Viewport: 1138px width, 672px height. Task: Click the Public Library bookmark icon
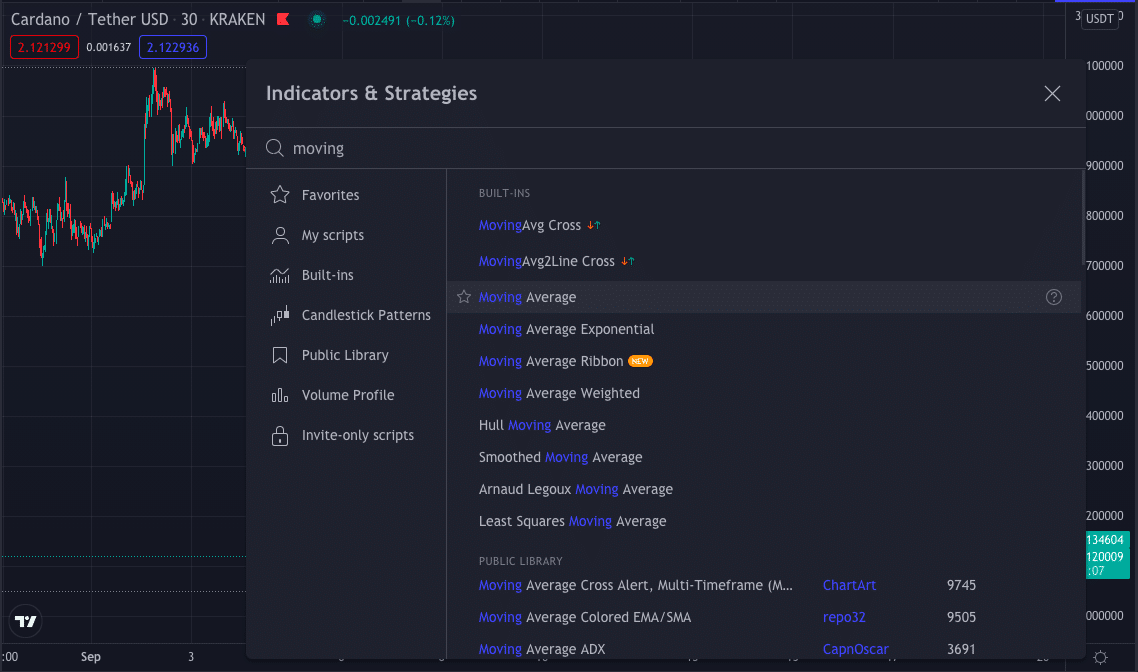(280, 355)
